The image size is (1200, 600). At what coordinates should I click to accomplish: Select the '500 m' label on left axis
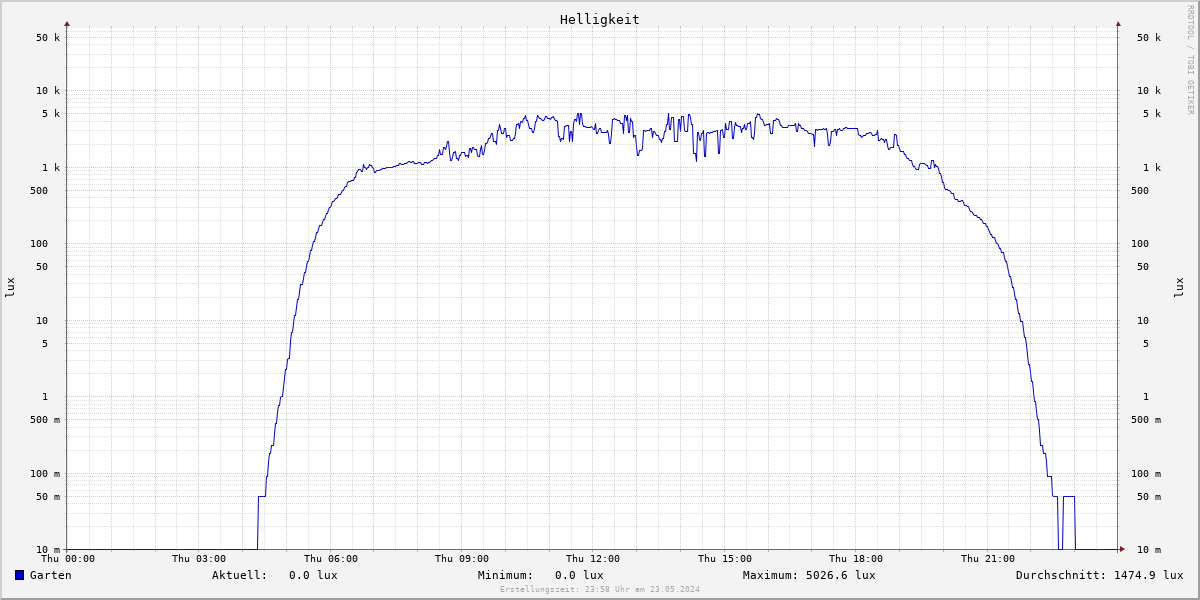coord(45,420)
